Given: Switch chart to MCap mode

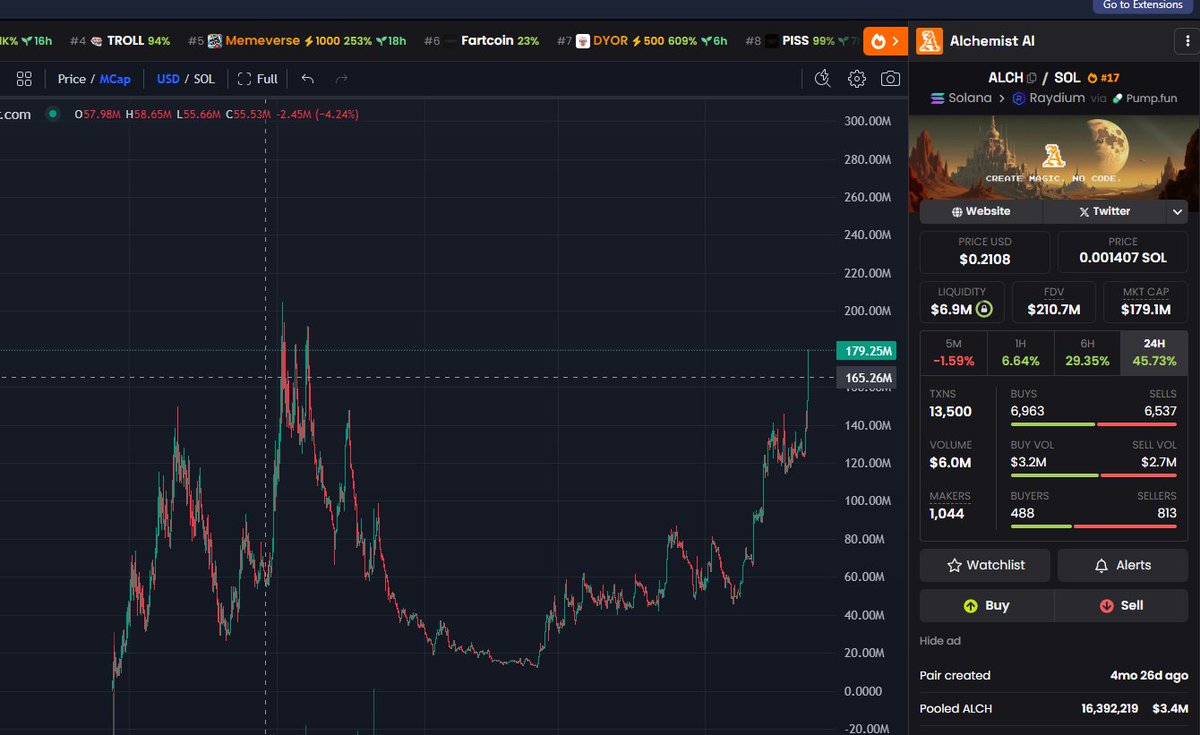Looking at the screenshot, I should [115, 78].
